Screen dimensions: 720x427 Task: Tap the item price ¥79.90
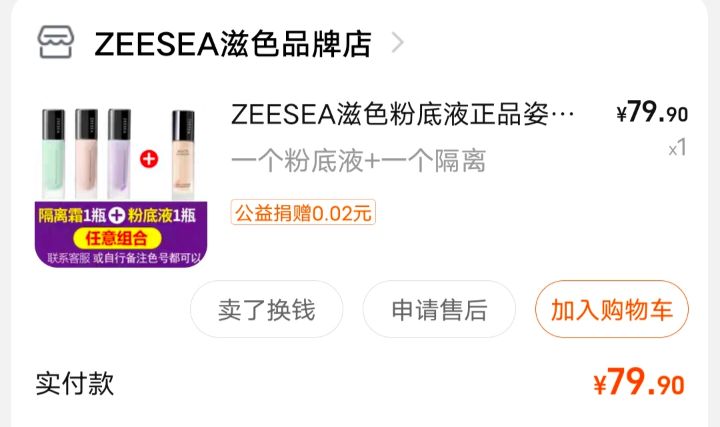click(x=652, y=112)
